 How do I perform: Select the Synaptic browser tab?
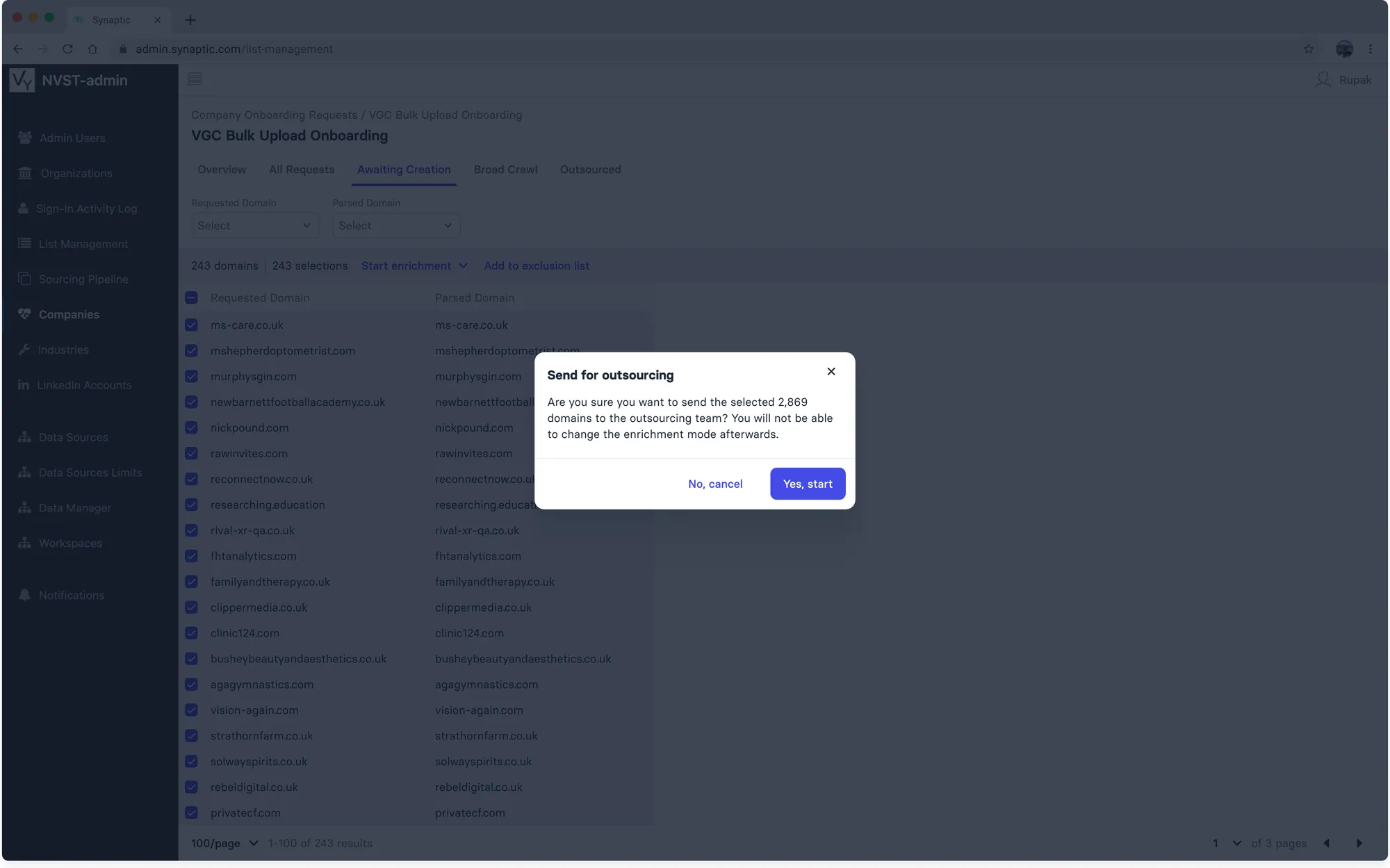[117, 19]
